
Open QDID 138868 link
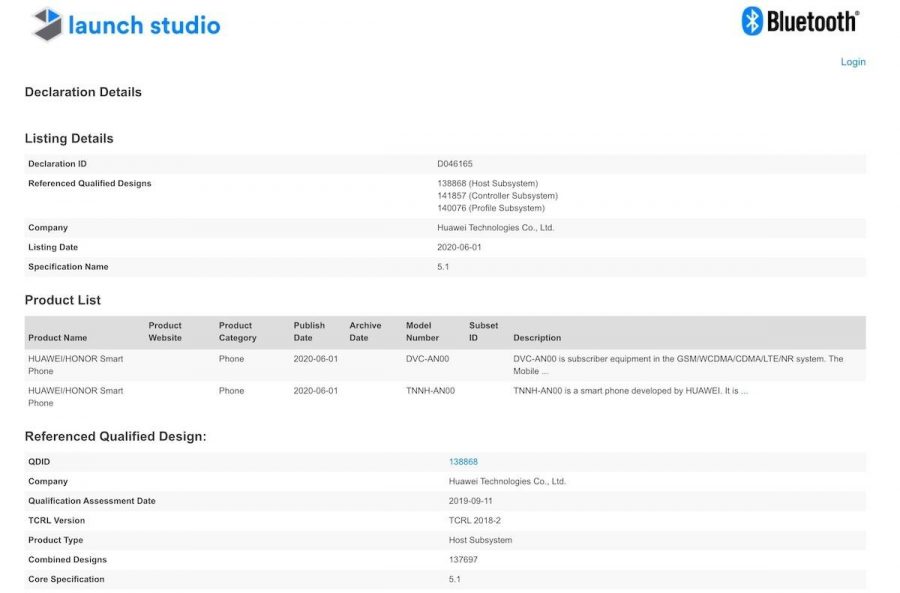463,462
